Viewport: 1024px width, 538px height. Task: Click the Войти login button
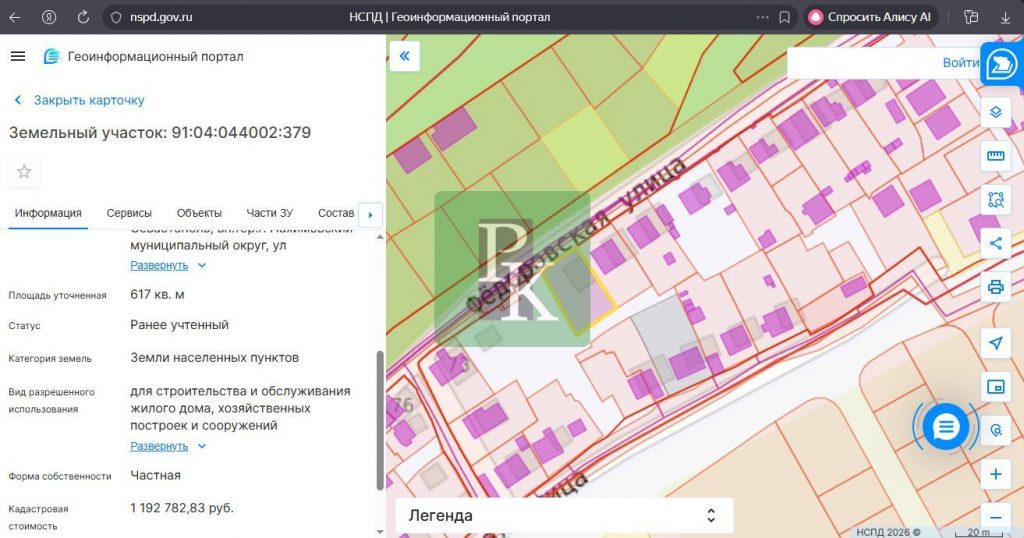(x=960, y=62)
